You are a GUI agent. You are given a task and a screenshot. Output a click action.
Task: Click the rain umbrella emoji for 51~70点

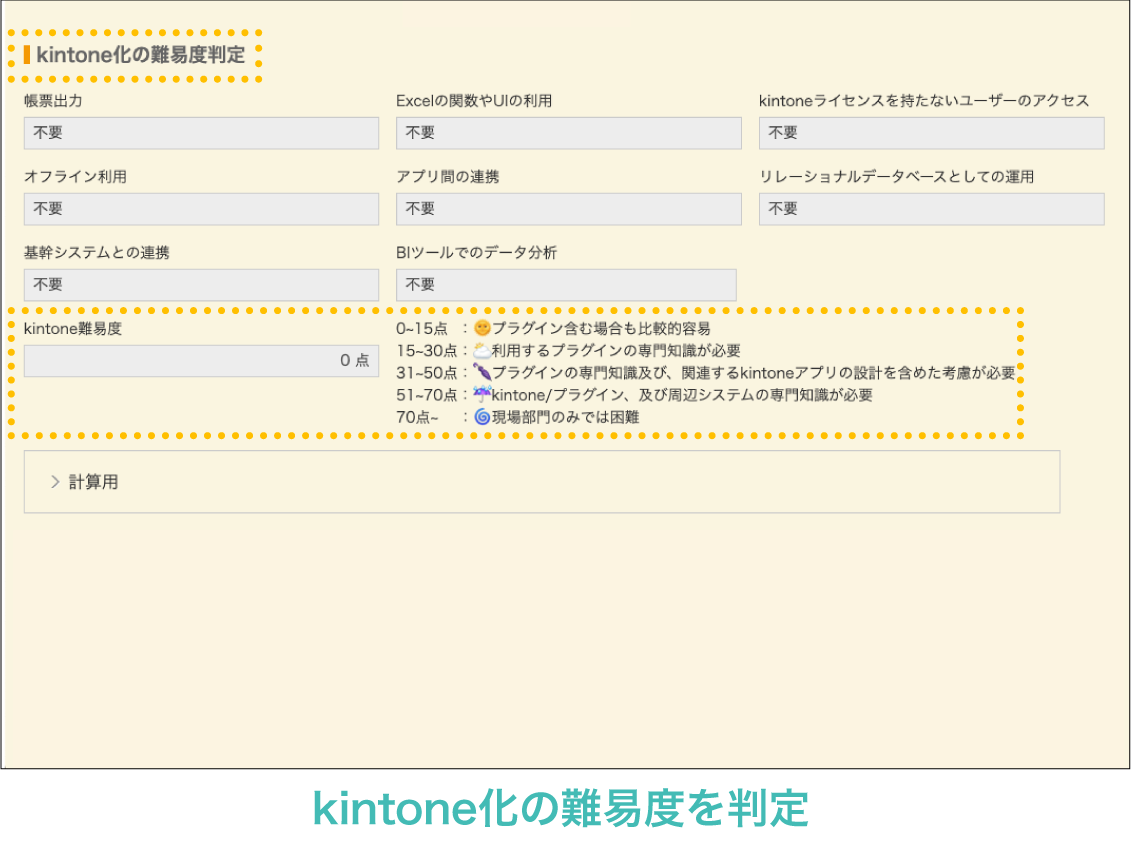click(x=482, y=394)
